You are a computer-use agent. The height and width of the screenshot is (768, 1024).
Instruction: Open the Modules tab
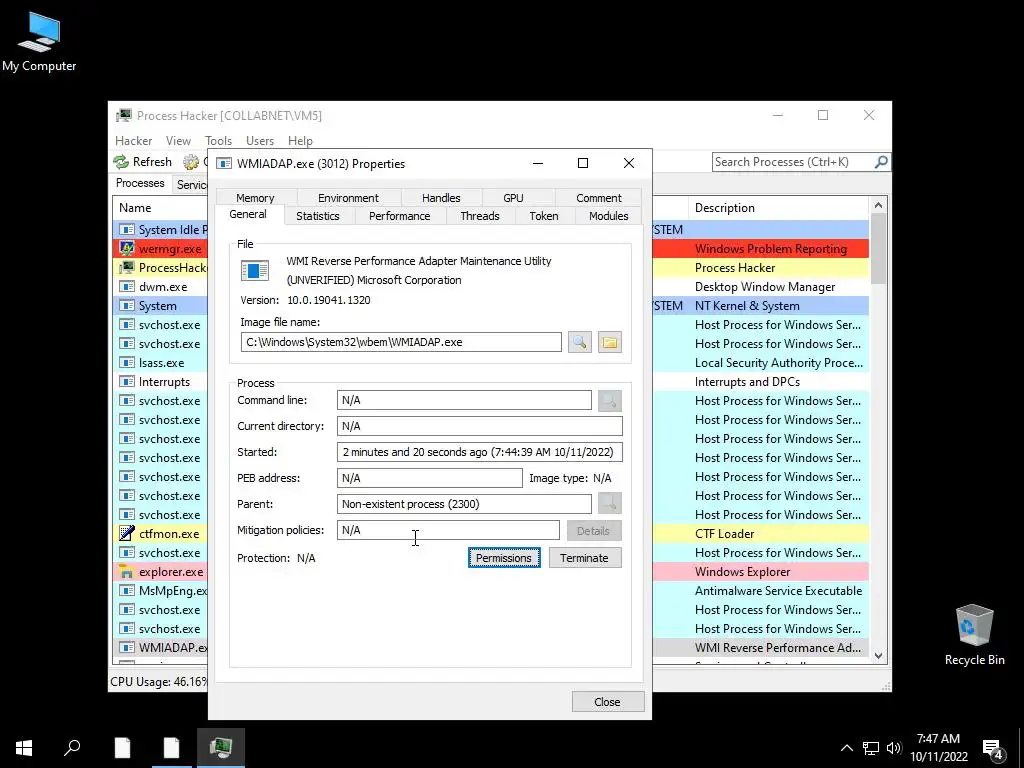click(609, 216)
